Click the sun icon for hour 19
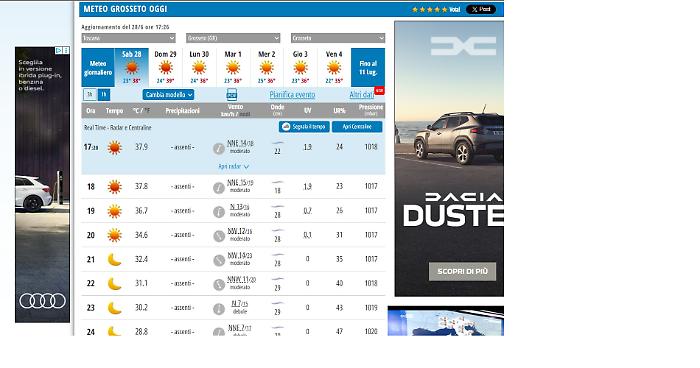 click(x=114, y=211)
